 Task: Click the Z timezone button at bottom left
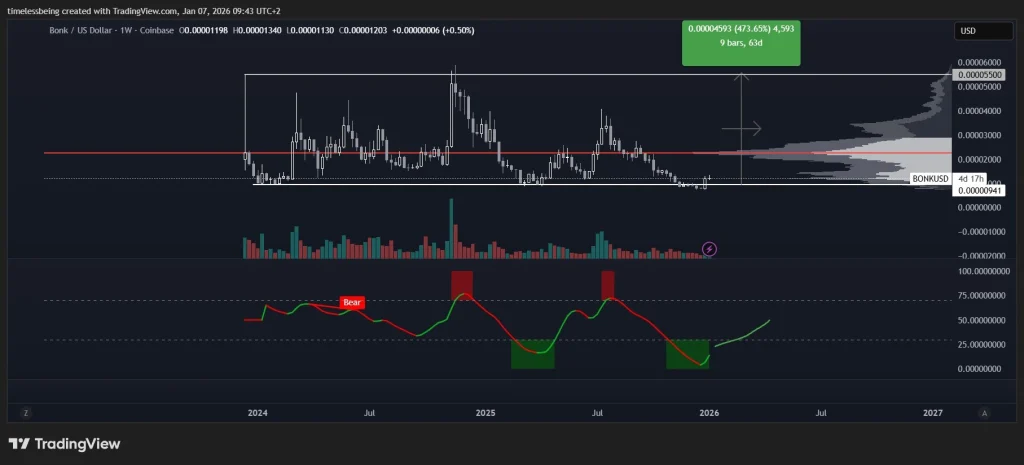(27, 412)
